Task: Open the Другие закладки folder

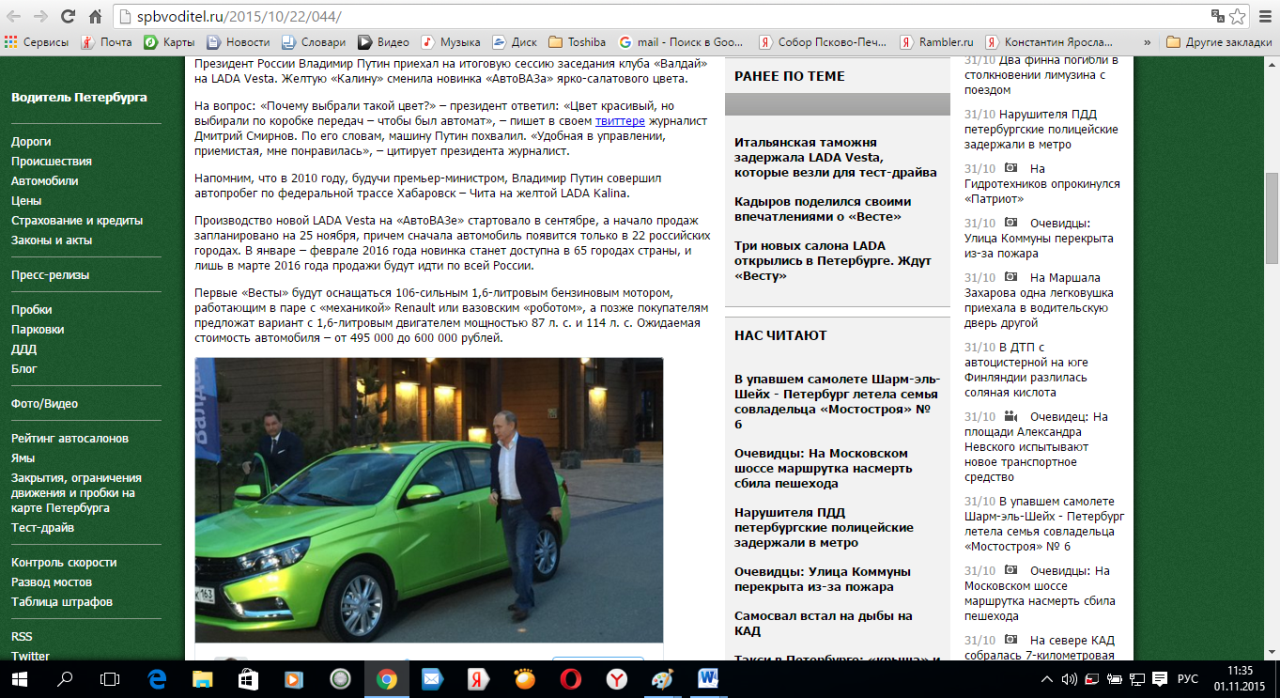Action: pos(1219,42)
